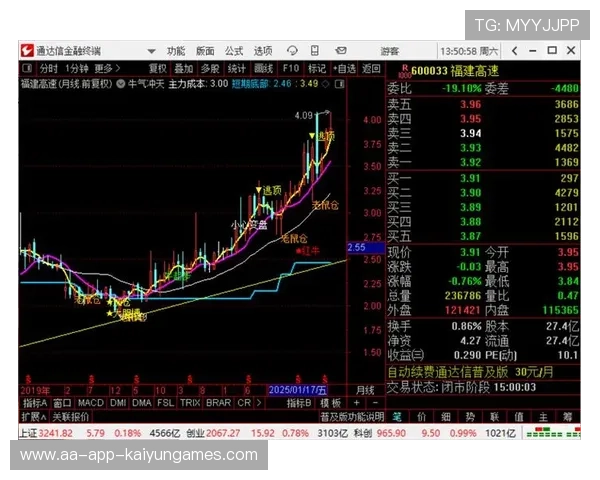Image resolution: width=600 pixels, height=480 pixels.
Task: Click the 统计 statistics button
Action: pos(236,69)
